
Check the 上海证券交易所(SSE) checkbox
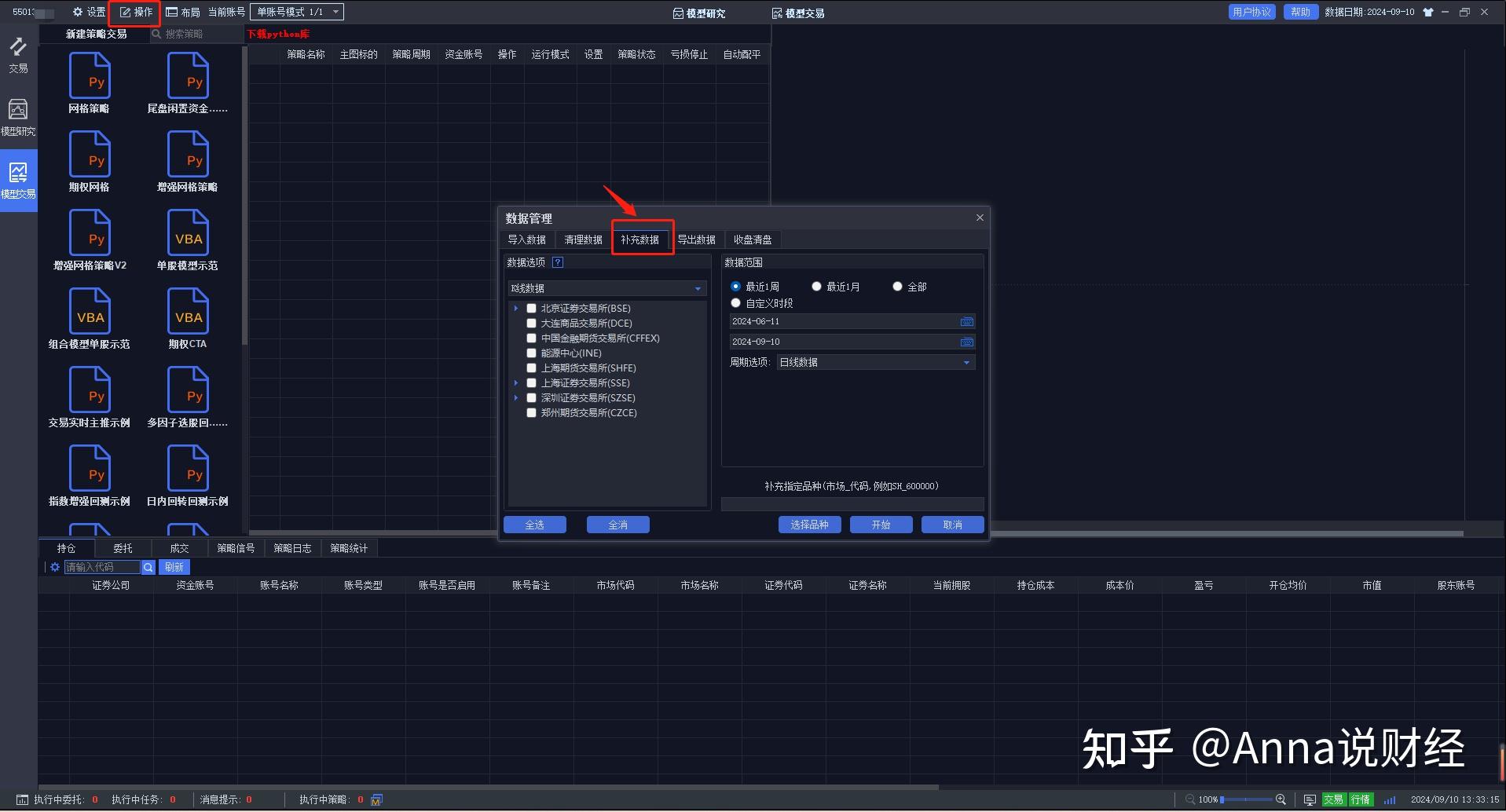[531, 382]
